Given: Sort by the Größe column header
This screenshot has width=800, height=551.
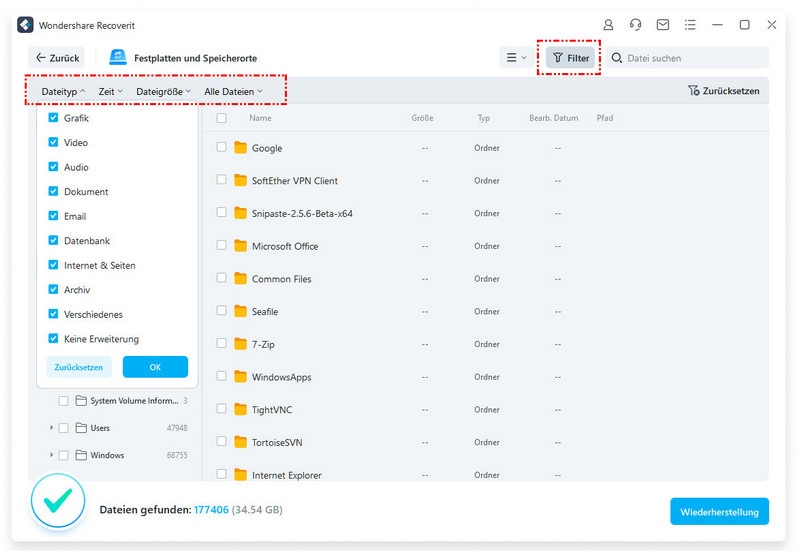Looking at the screenshot, I should point(422,118).
